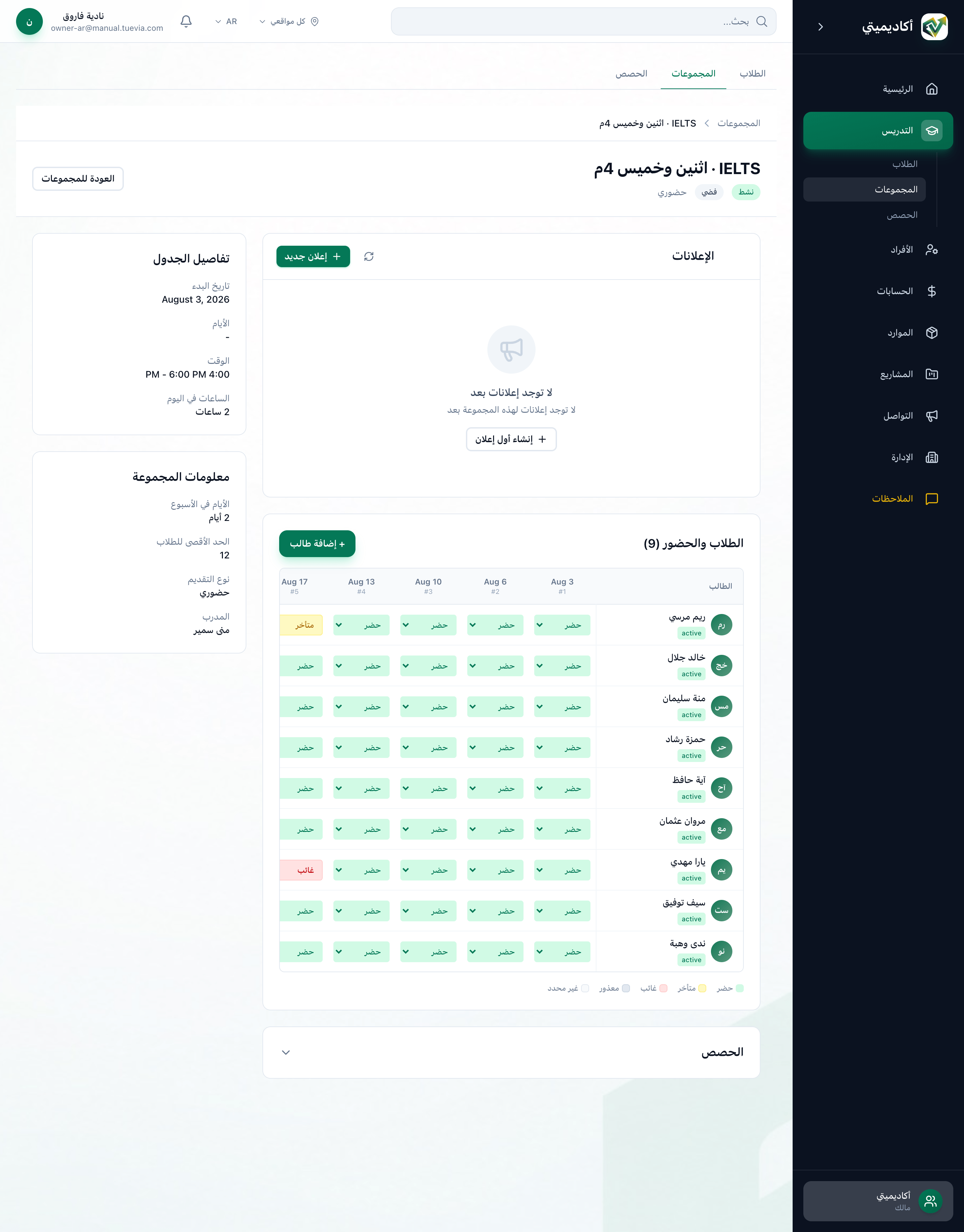This screenshot has width=964, height=1232.
Task: Click the start date August 3, 2026
Action: click(196, 300)
